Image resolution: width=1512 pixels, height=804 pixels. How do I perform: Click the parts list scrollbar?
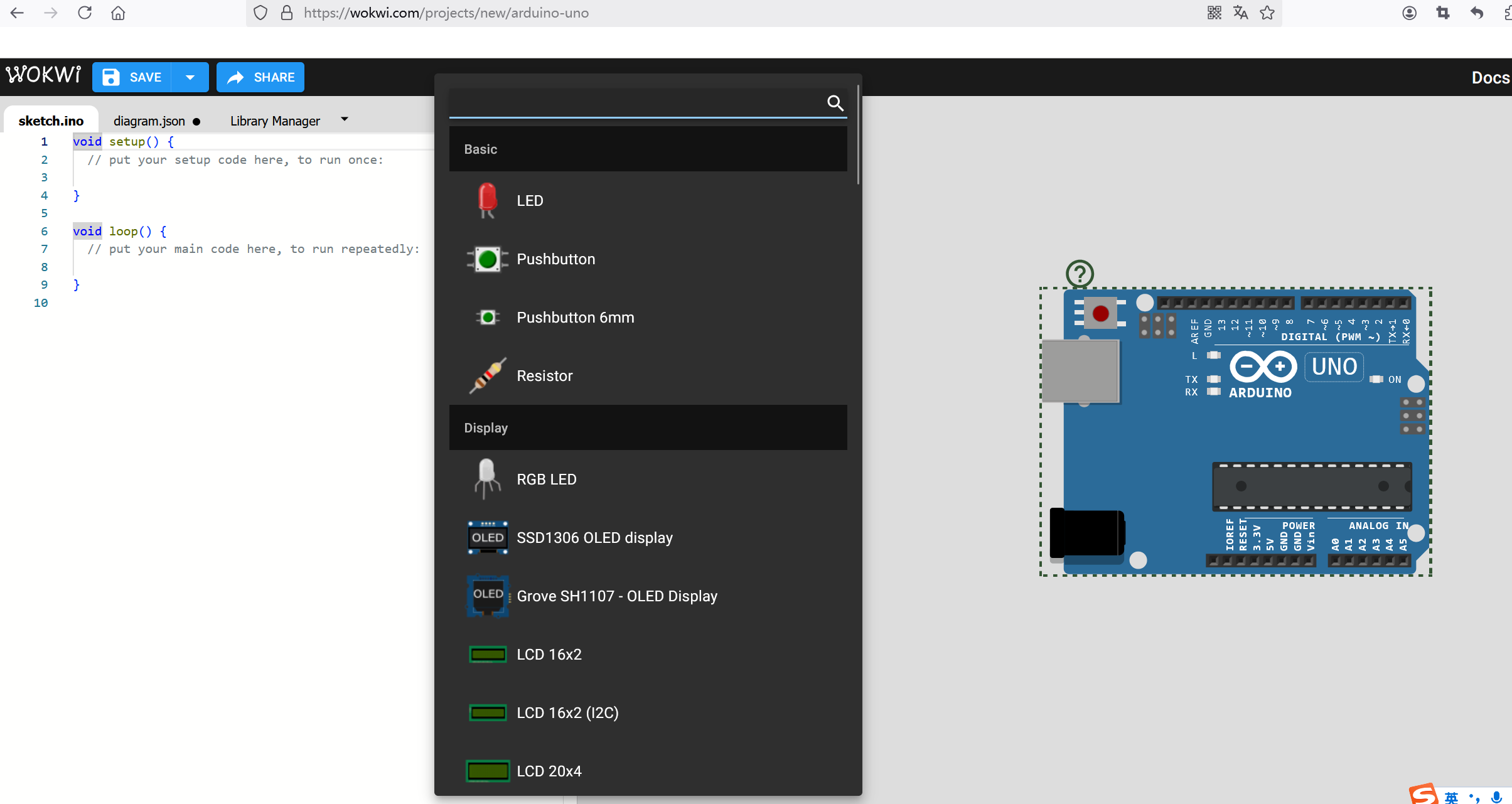pos(857,135)
